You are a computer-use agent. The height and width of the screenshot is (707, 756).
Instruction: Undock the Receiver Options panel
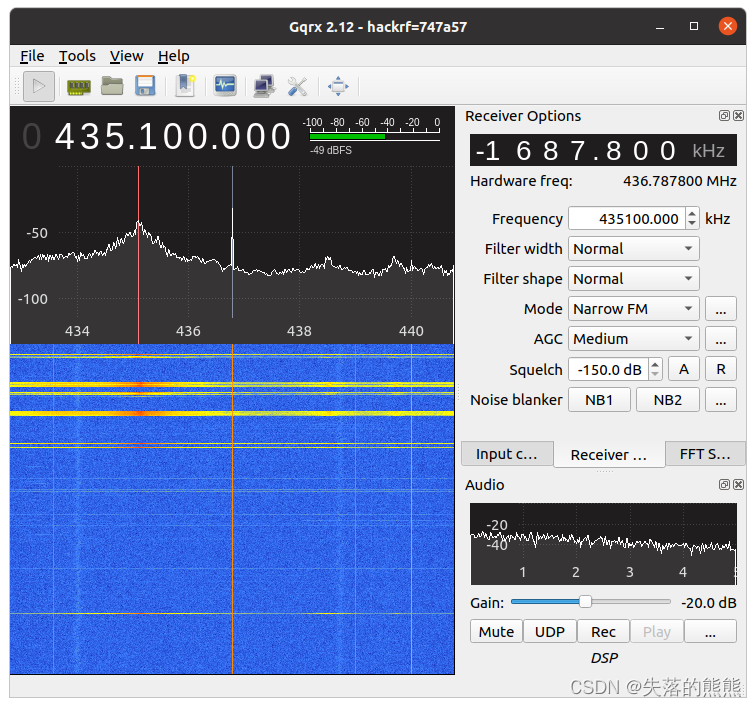click(x=724, y=116)
